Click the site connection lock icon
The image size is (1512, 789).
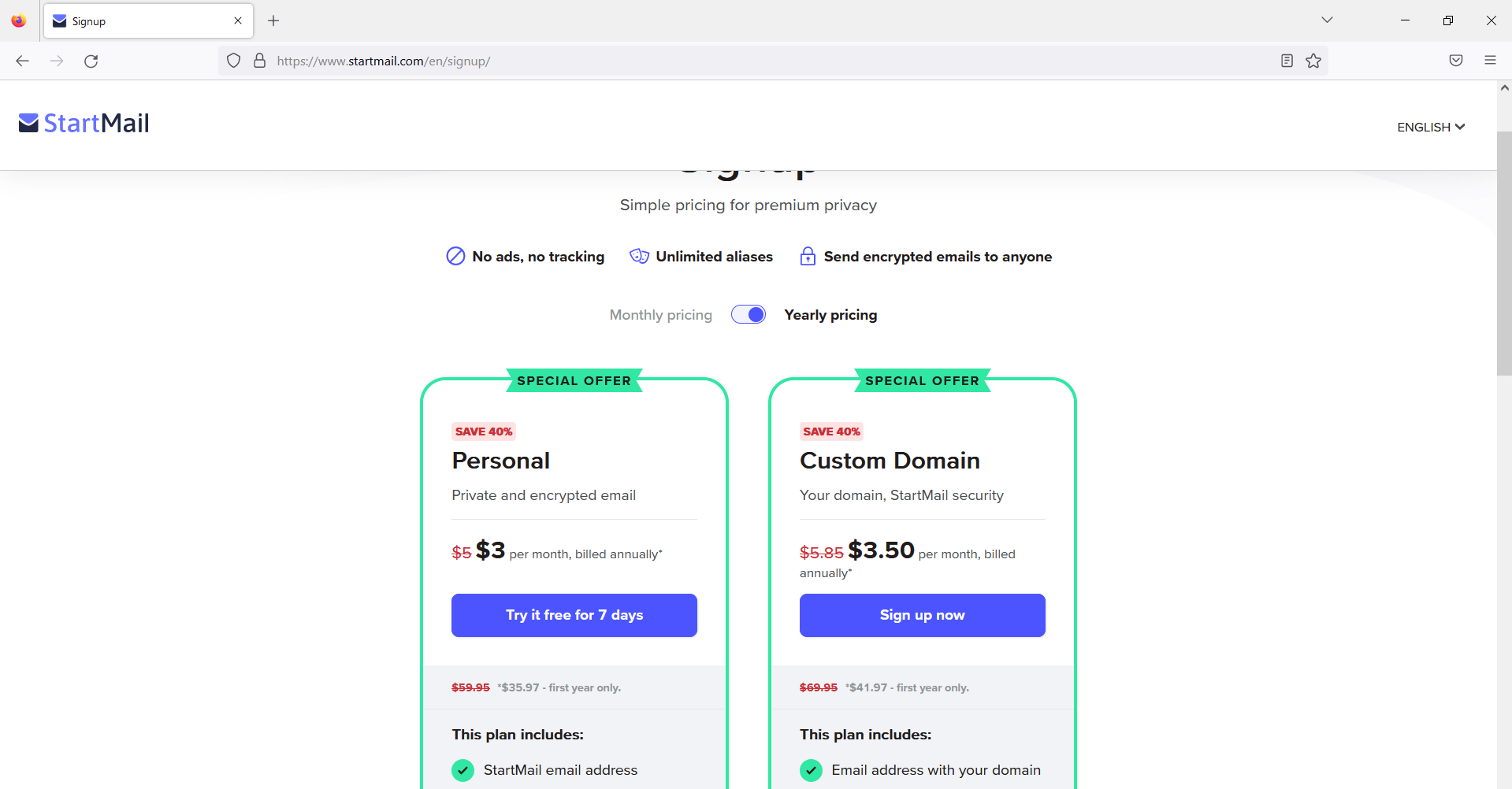[x=260, y=61]
